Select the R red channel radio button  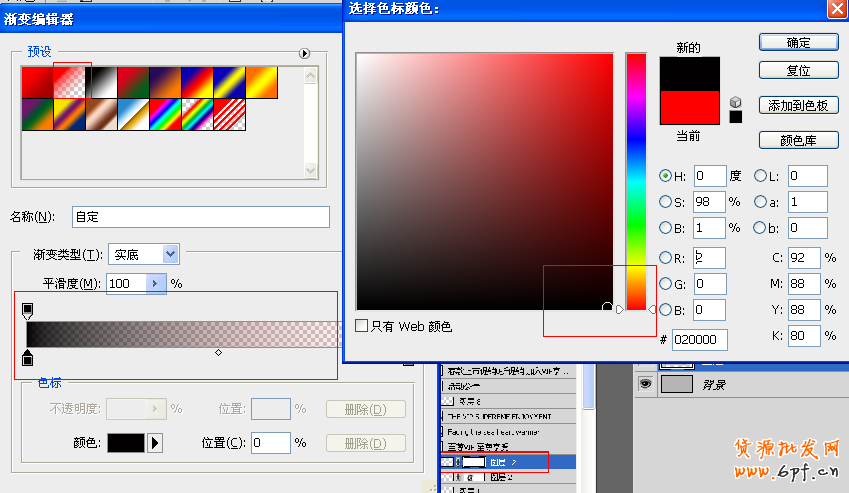[x=666, y=258]
